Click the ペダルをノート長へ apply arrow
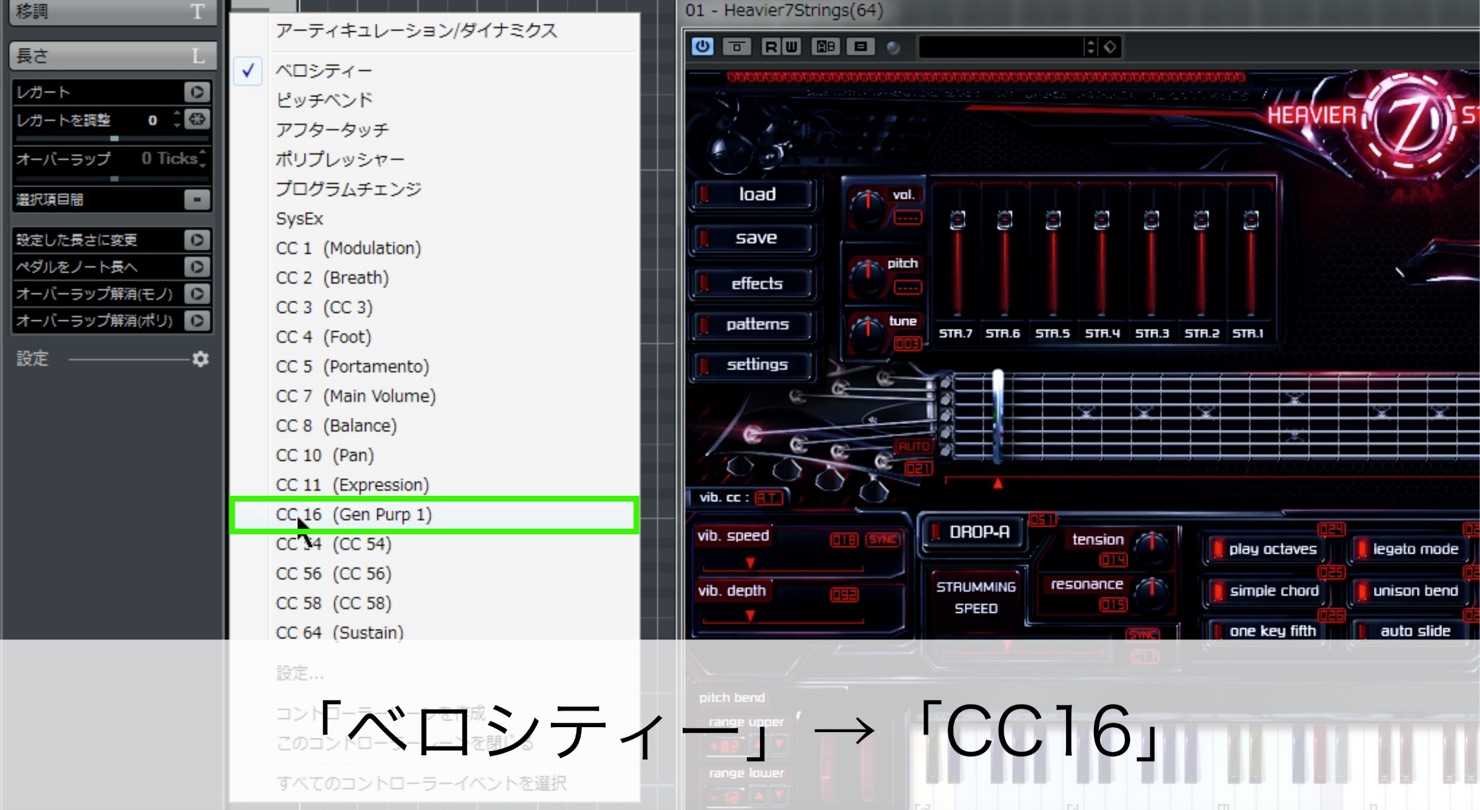 (x=197, y=267)
